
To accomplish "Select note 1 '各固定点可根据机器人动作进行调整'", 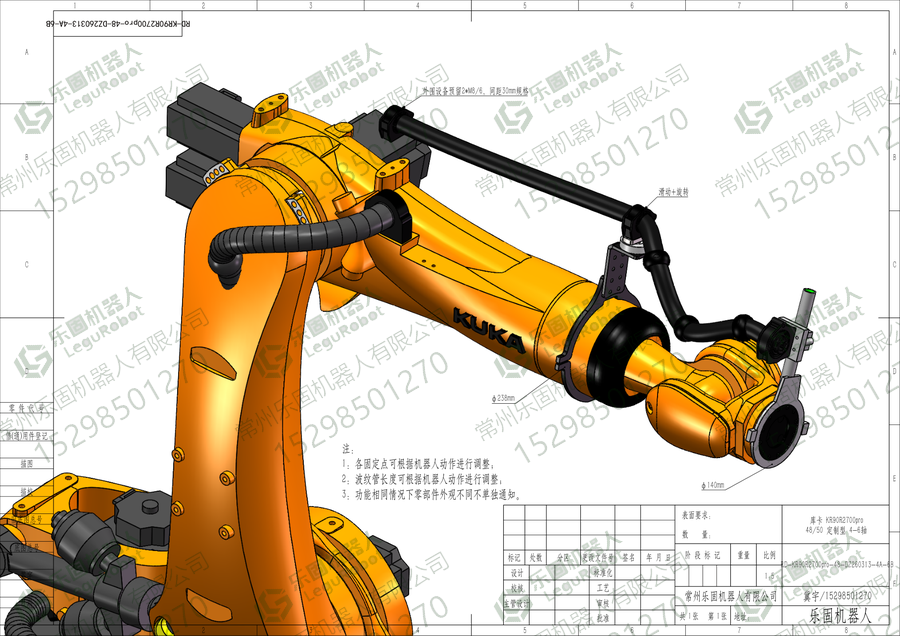I will 418,464.
